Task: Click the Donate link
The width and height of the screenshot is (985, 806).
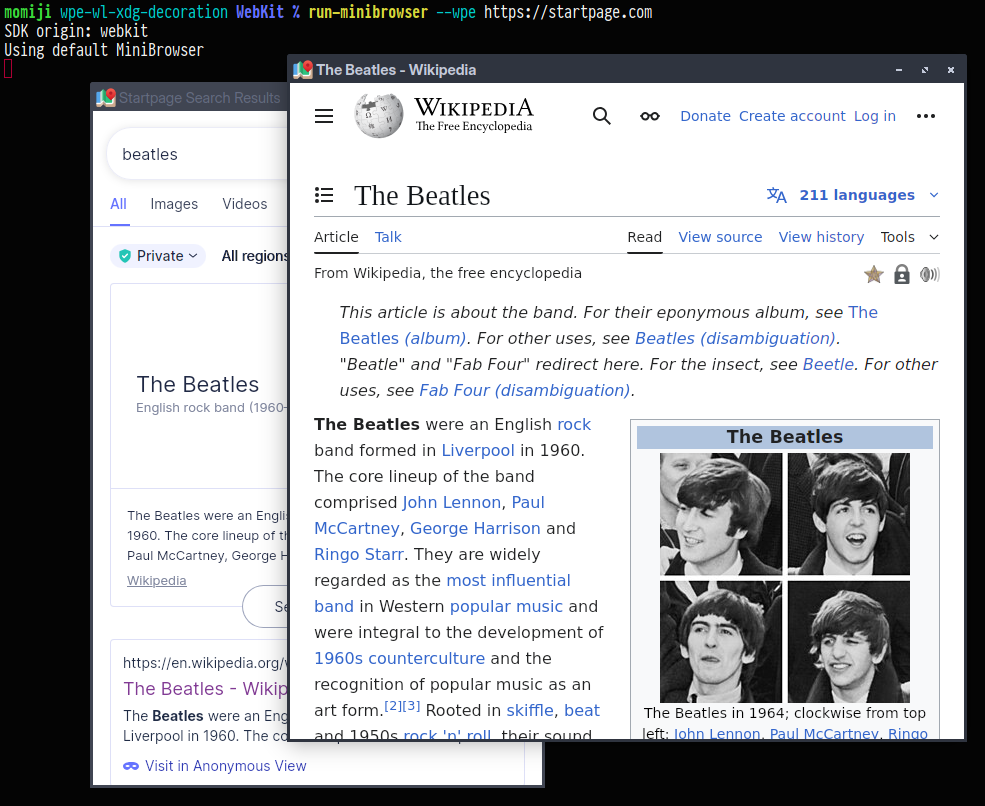Action: (705, 116)
